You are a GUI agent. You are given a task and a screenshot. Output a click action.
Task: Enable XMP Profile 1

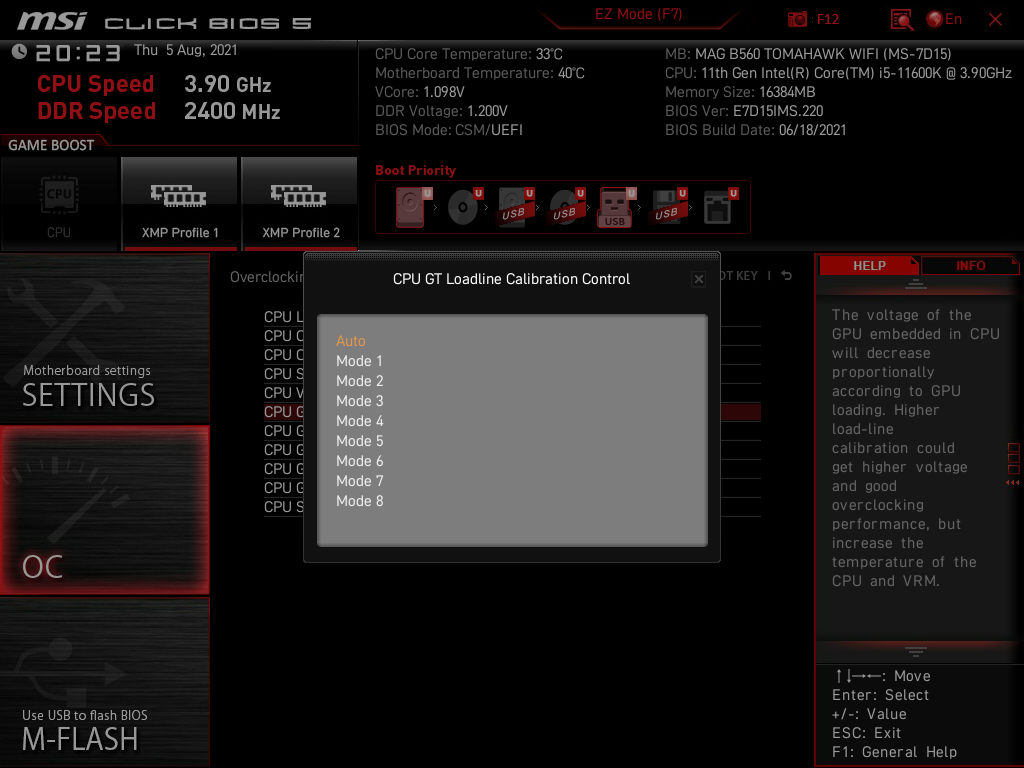pos(180,204)
